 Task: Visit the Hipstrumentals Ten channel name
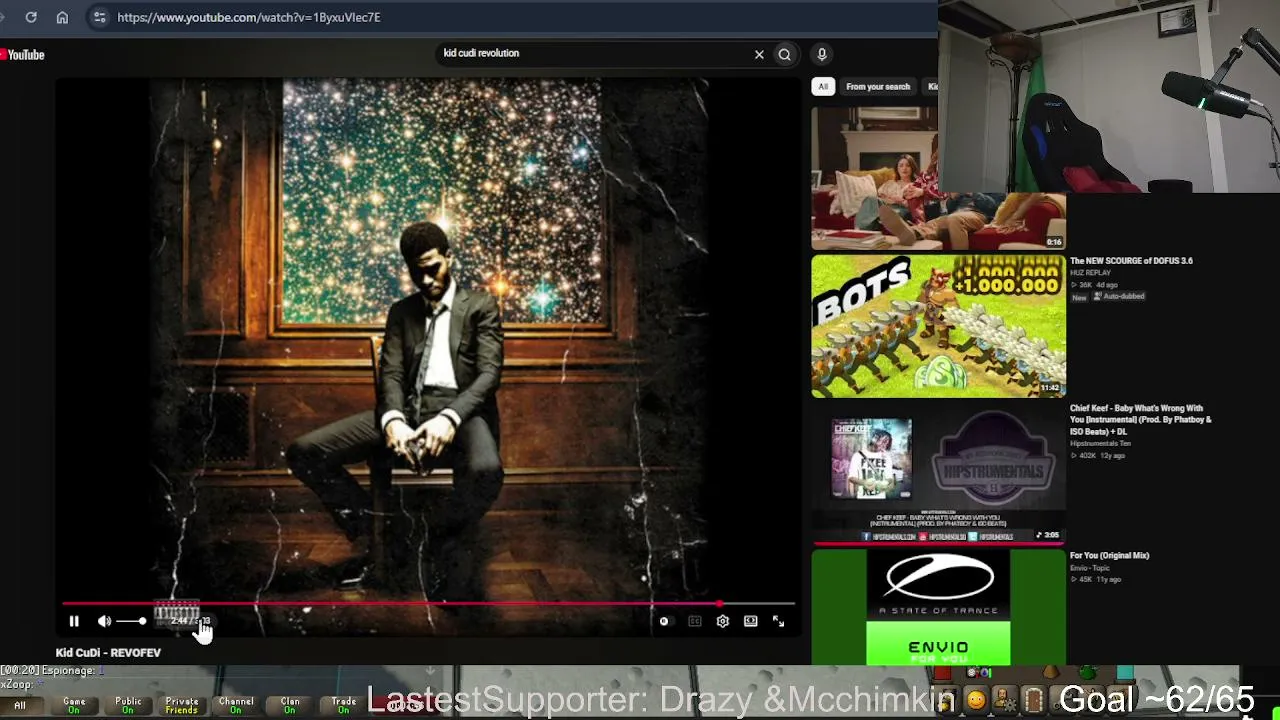tap(1100, 443)
